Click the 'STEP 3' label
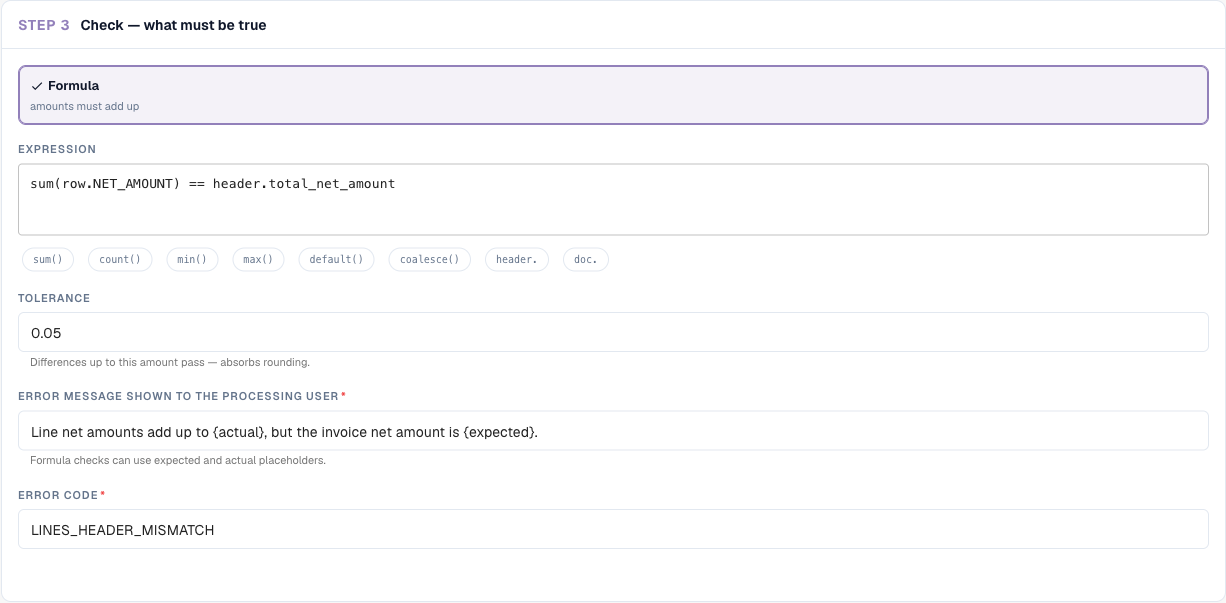The width and height of the screenshot is (1226, 603). [x=44, y=25]
